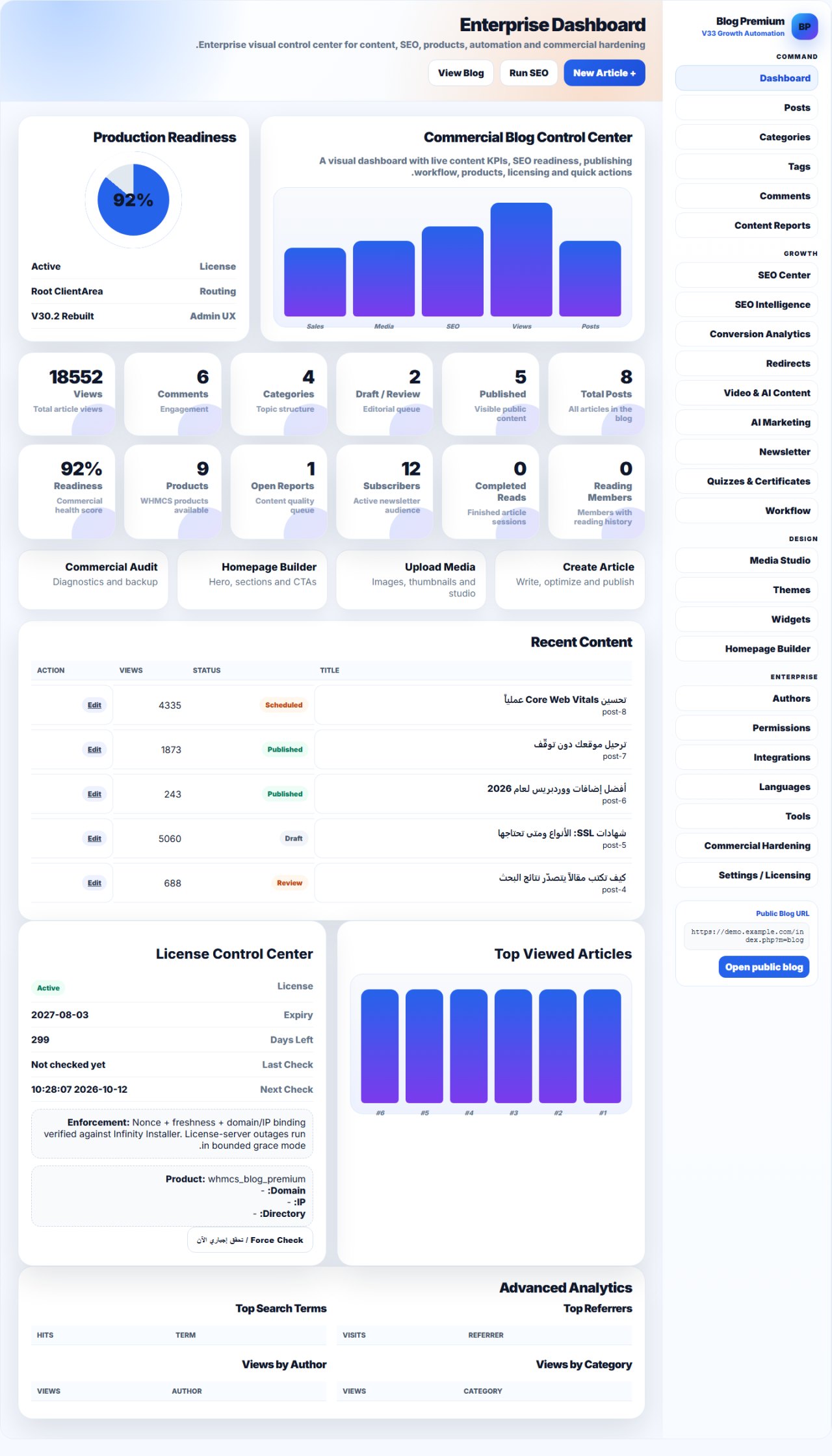The width and height of the screenshot is (832, 1456).
Task: Open Content Reports in sidebar
Action: click(x=746, y=225)
